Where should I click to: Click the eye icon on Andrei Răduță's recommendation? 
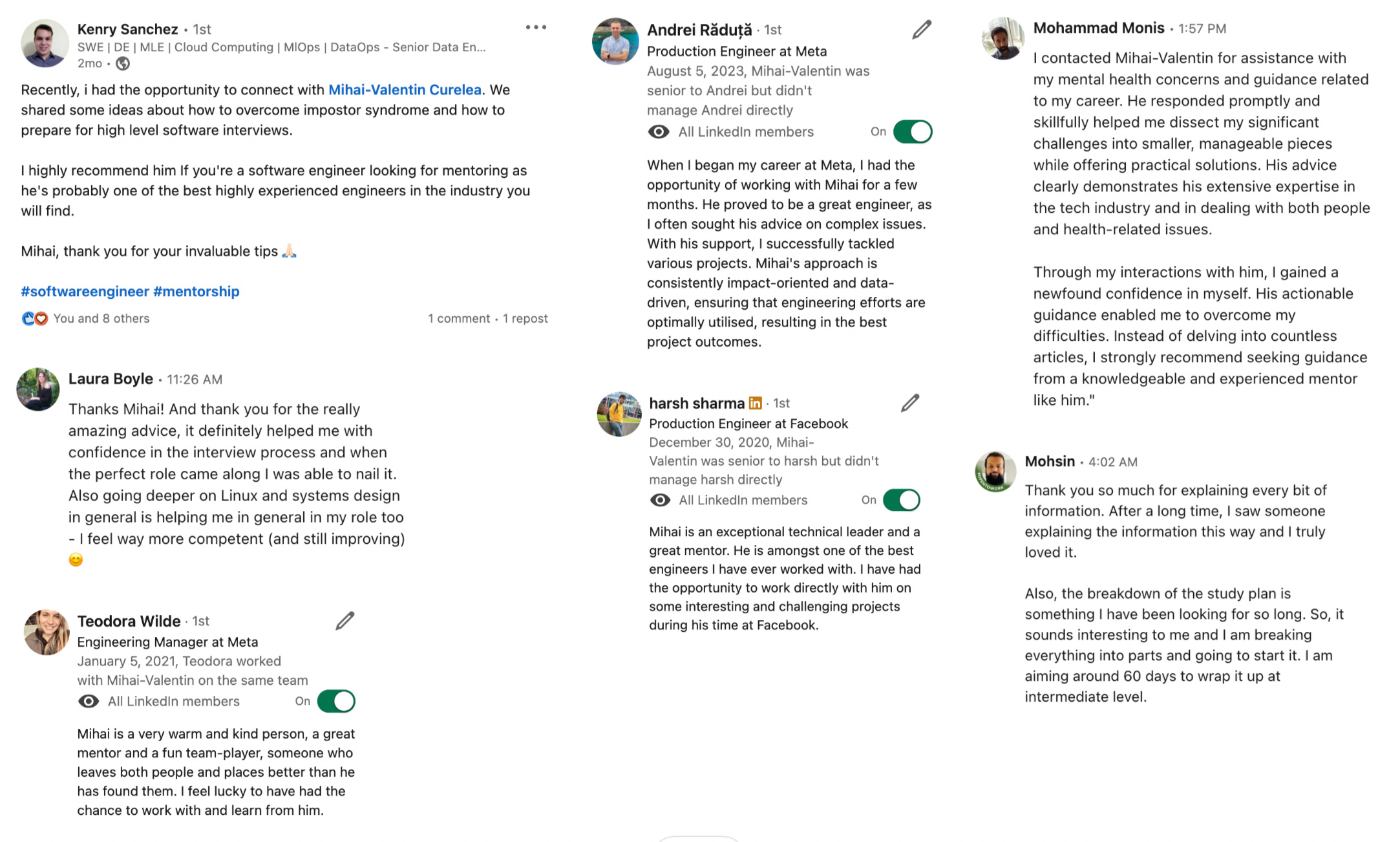click(659, 132)
